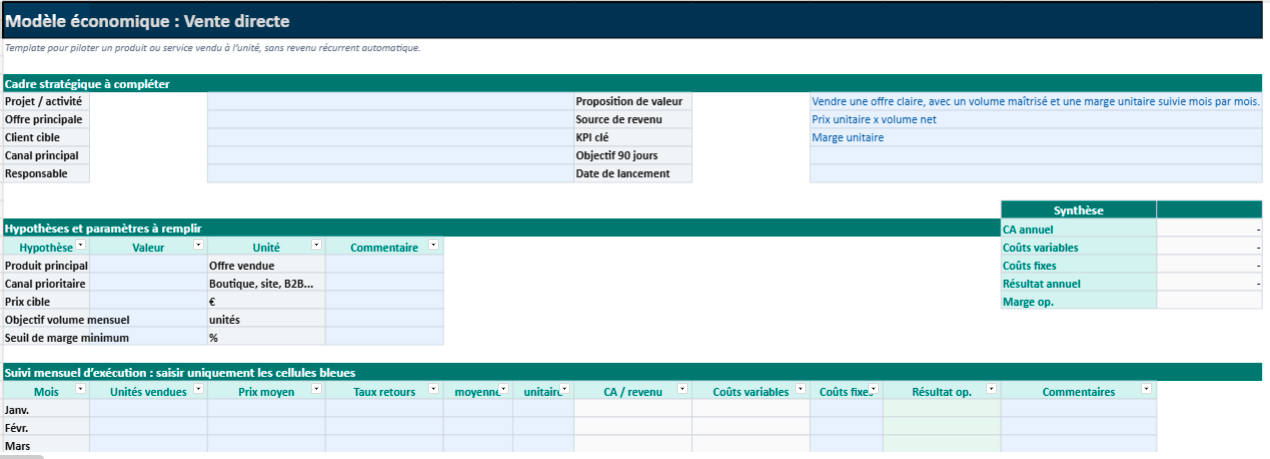
Task: Open the Coûts variables column filter
Action: click(800, 390)
